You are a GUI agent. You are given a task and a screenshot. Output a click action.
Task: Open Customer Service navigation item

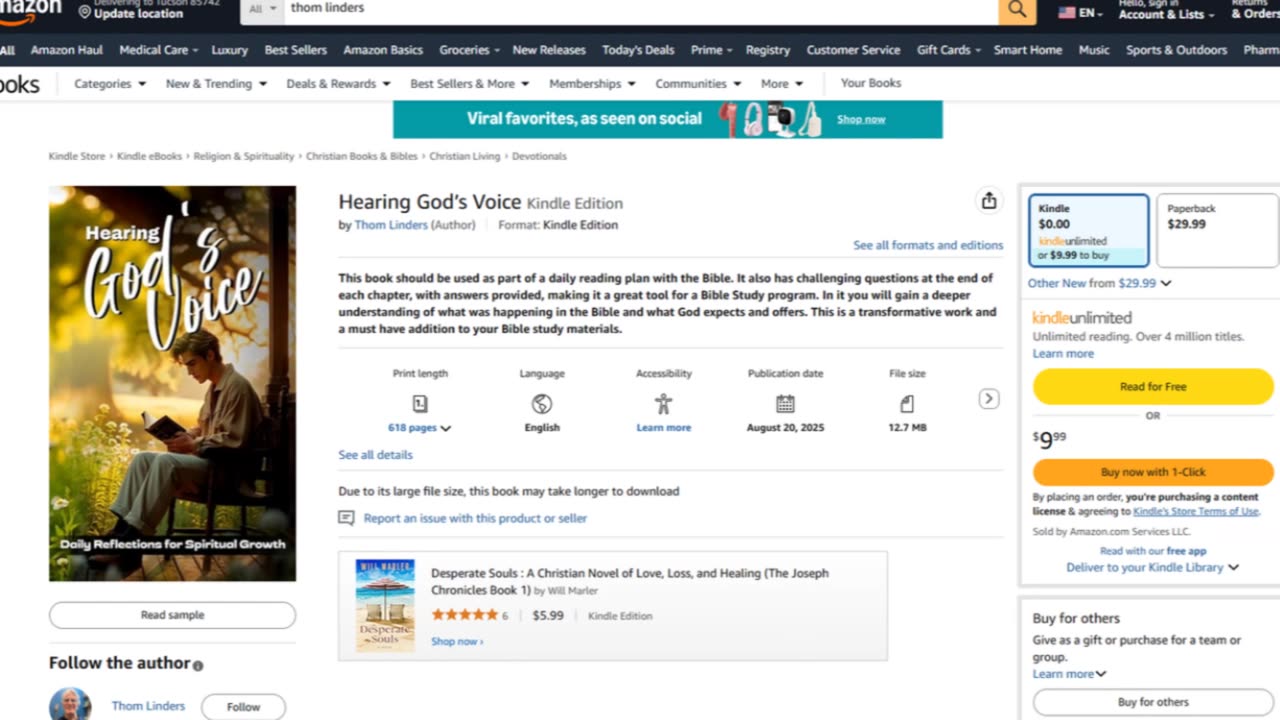tap(853, 50)
